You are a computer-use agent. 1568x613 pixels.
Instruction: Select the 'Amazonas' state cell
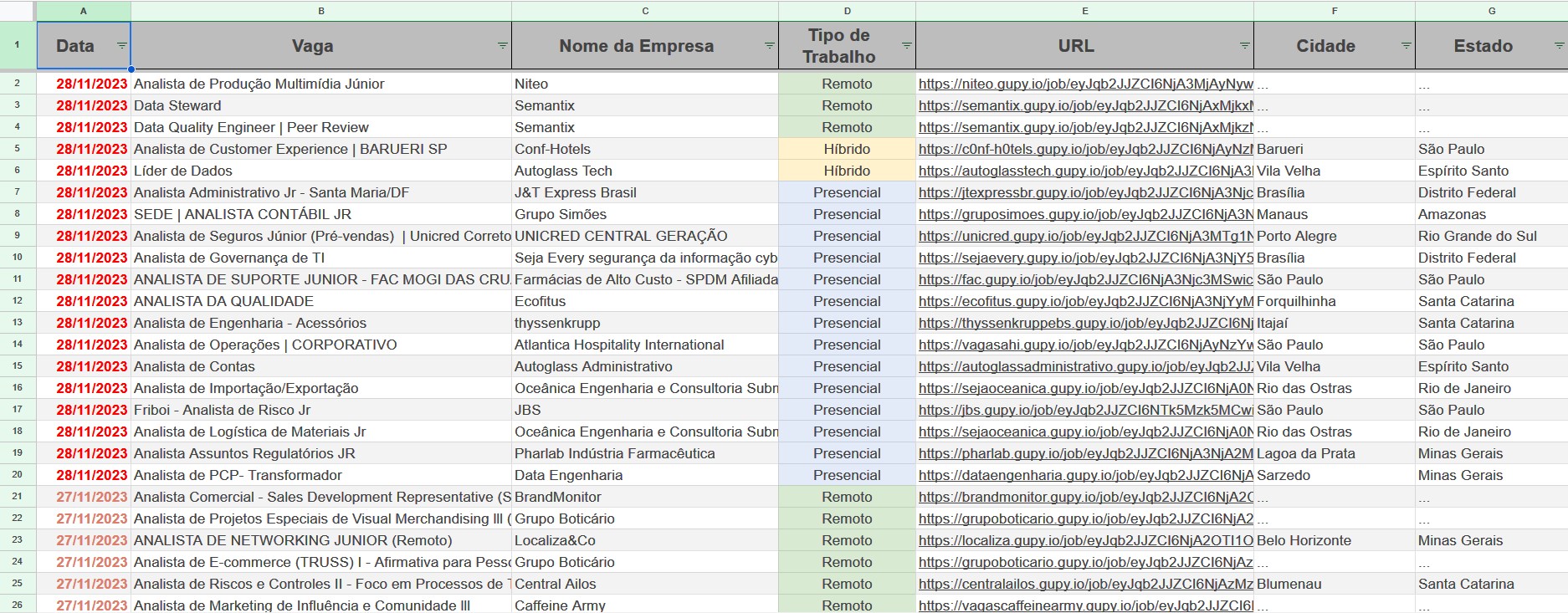[1492, 214]
